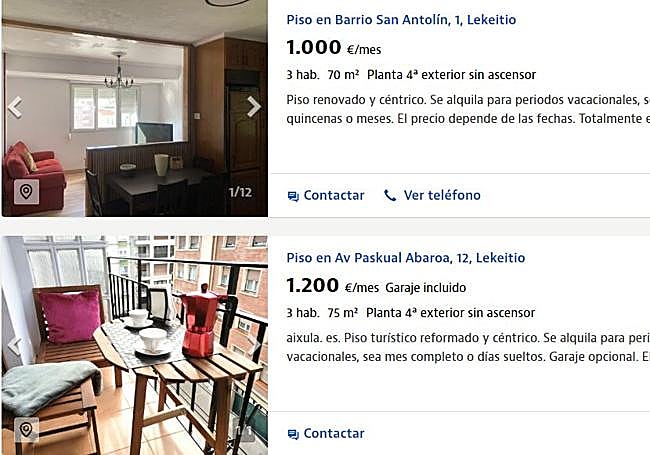This screenshot has height=455, width=650.
Task: Select Contactar for the Paskual Abaroa flat
Action: [x=326, y=433]
